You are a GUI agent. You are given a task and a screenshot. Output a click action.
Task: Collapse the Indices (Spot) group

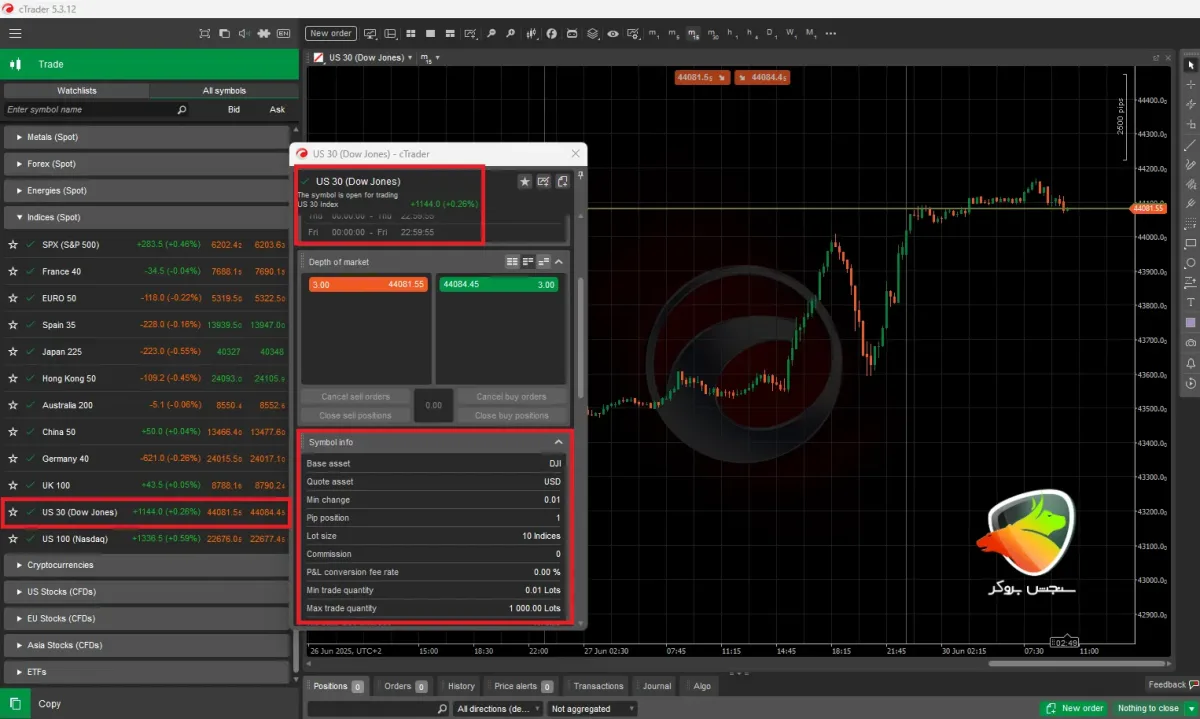(147, 217)
